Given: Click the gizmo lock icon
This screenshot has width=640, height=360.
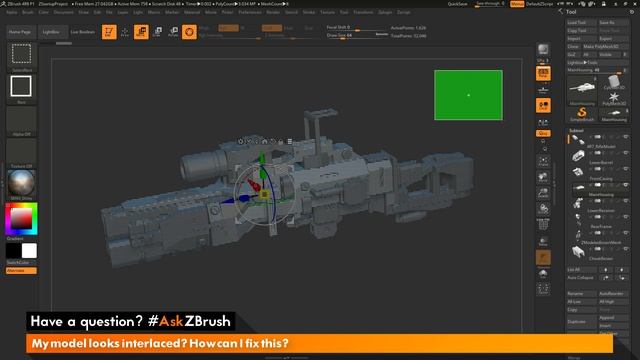Looking at the screenshot, I should [x=280, y=141].
